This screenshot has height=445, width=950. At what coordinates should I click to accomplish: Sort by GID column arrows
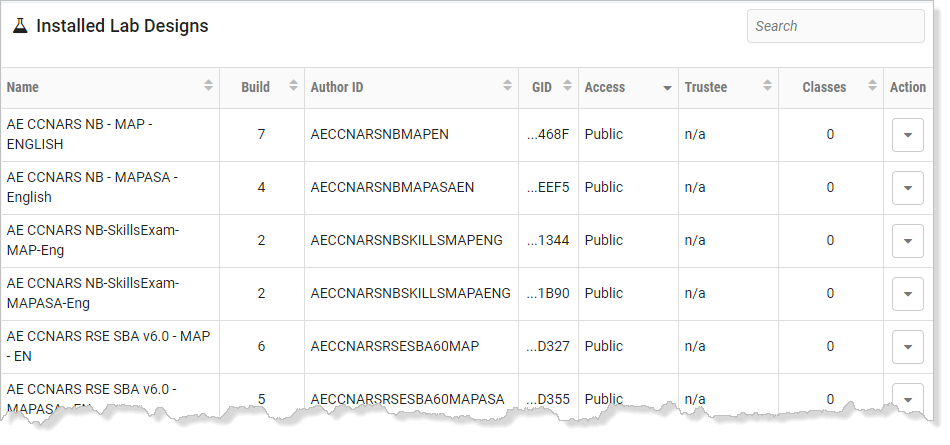(568, 85)
